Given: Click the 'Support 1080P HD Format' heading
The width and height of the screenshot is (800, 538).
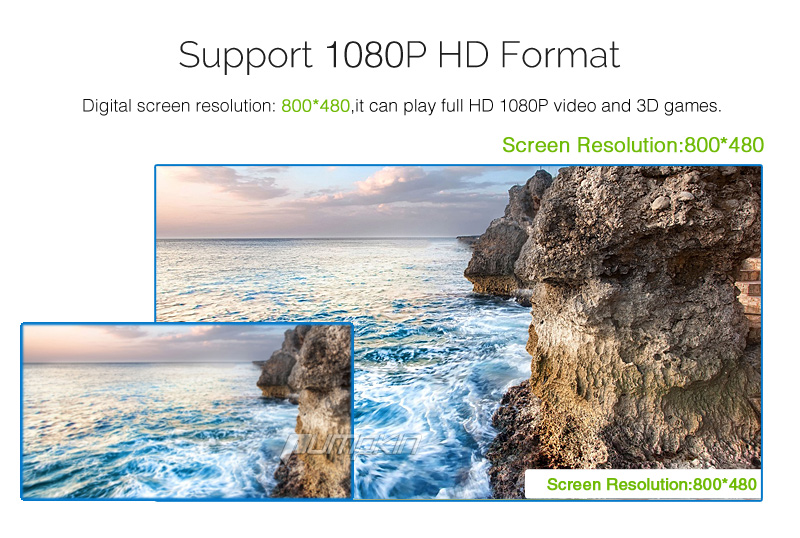Looking at the screenshot, I should (399, 55).
